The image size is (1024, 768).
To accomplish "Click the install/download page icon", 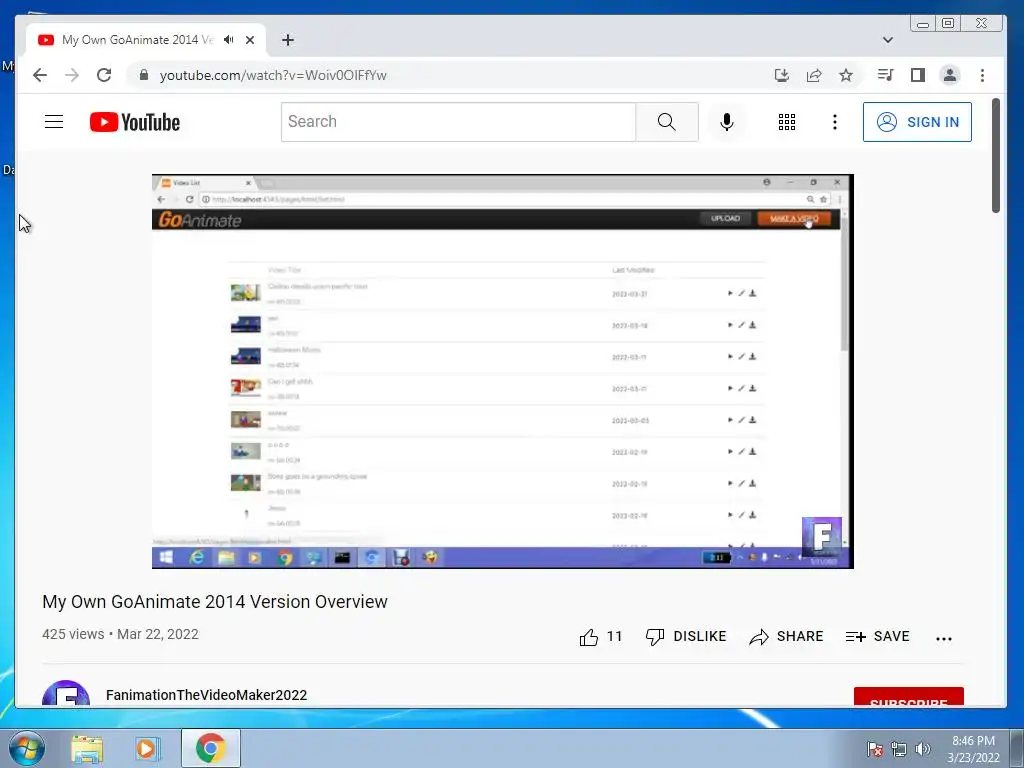I will pos(782,75).
